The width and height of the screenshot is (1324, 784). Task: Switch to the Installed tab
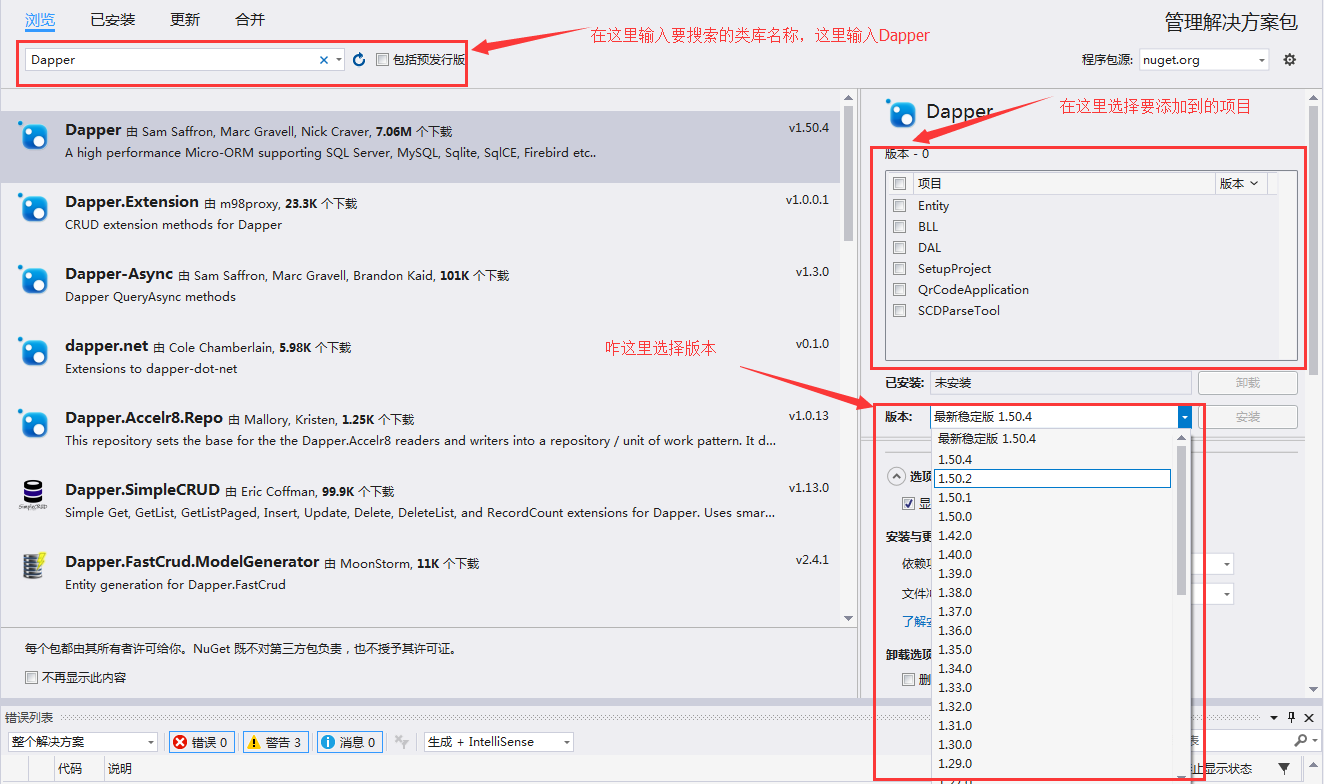pyautogui.click(x=112, y=19)
